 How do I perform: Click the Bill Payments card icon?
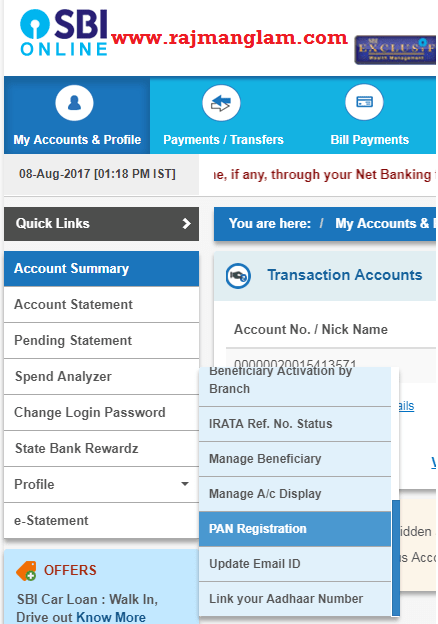(x=364, y=102)
